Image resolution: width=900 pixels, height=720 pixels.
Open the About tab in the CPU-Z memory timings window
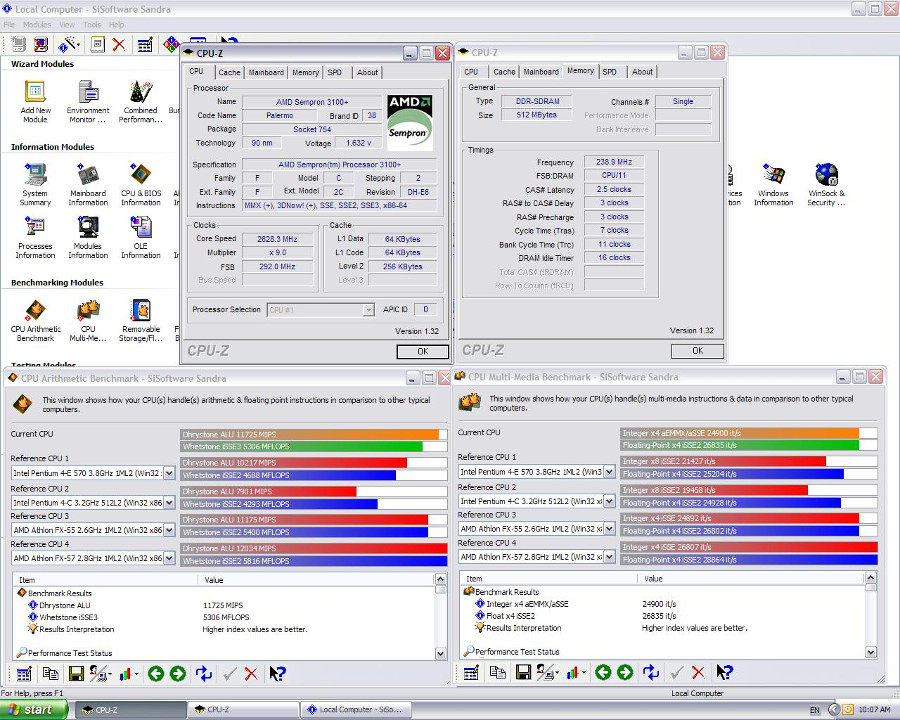[642, 72]
